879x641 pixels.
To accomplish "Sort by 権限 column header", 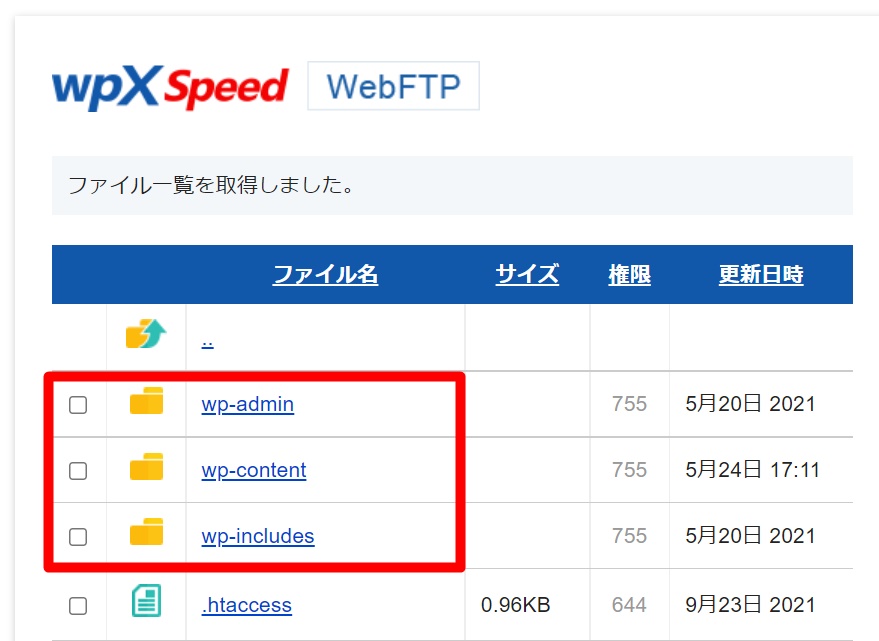I will click(630, 274).
